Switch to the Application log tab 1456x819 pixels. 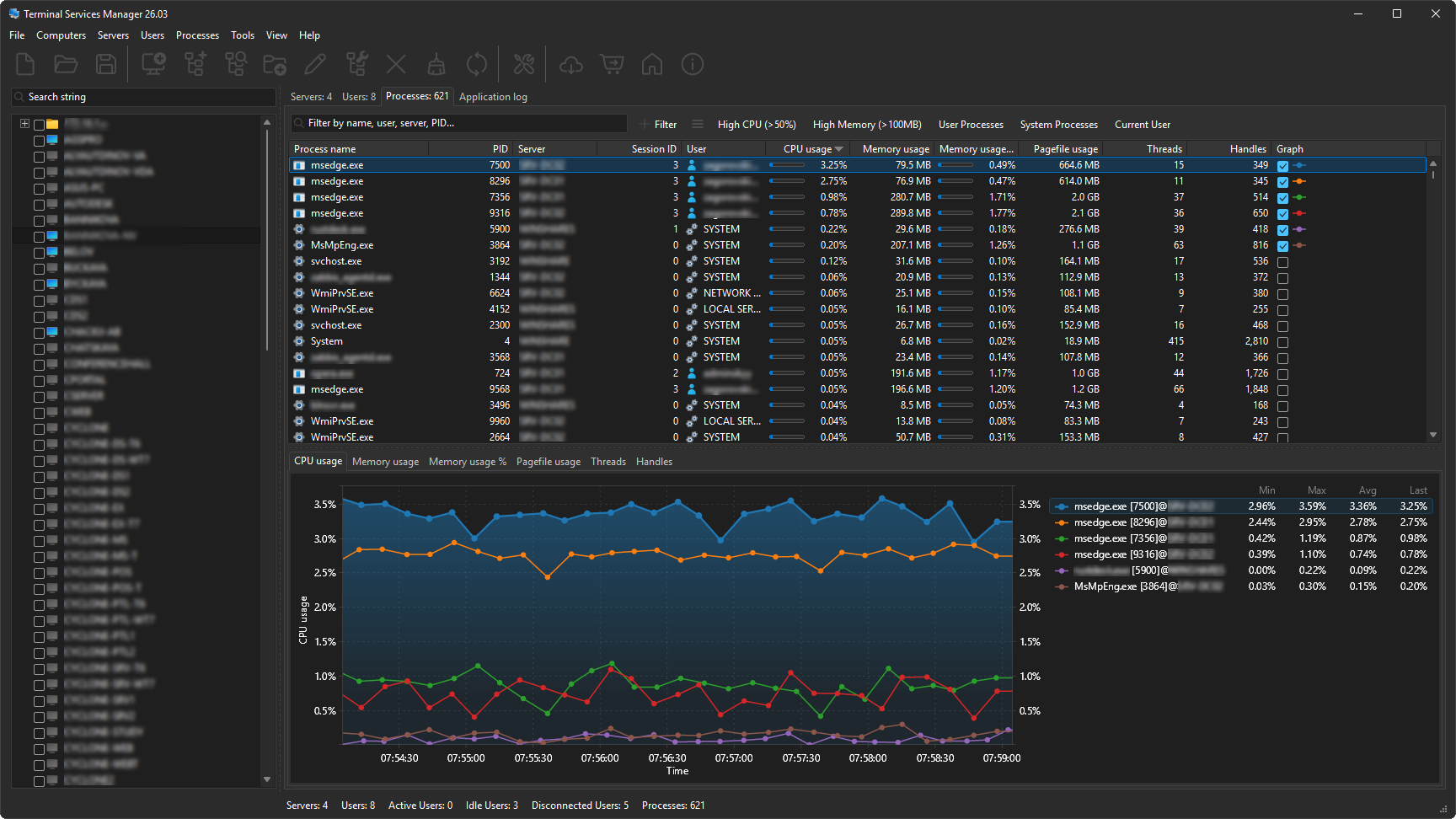(x=493, y=97)
